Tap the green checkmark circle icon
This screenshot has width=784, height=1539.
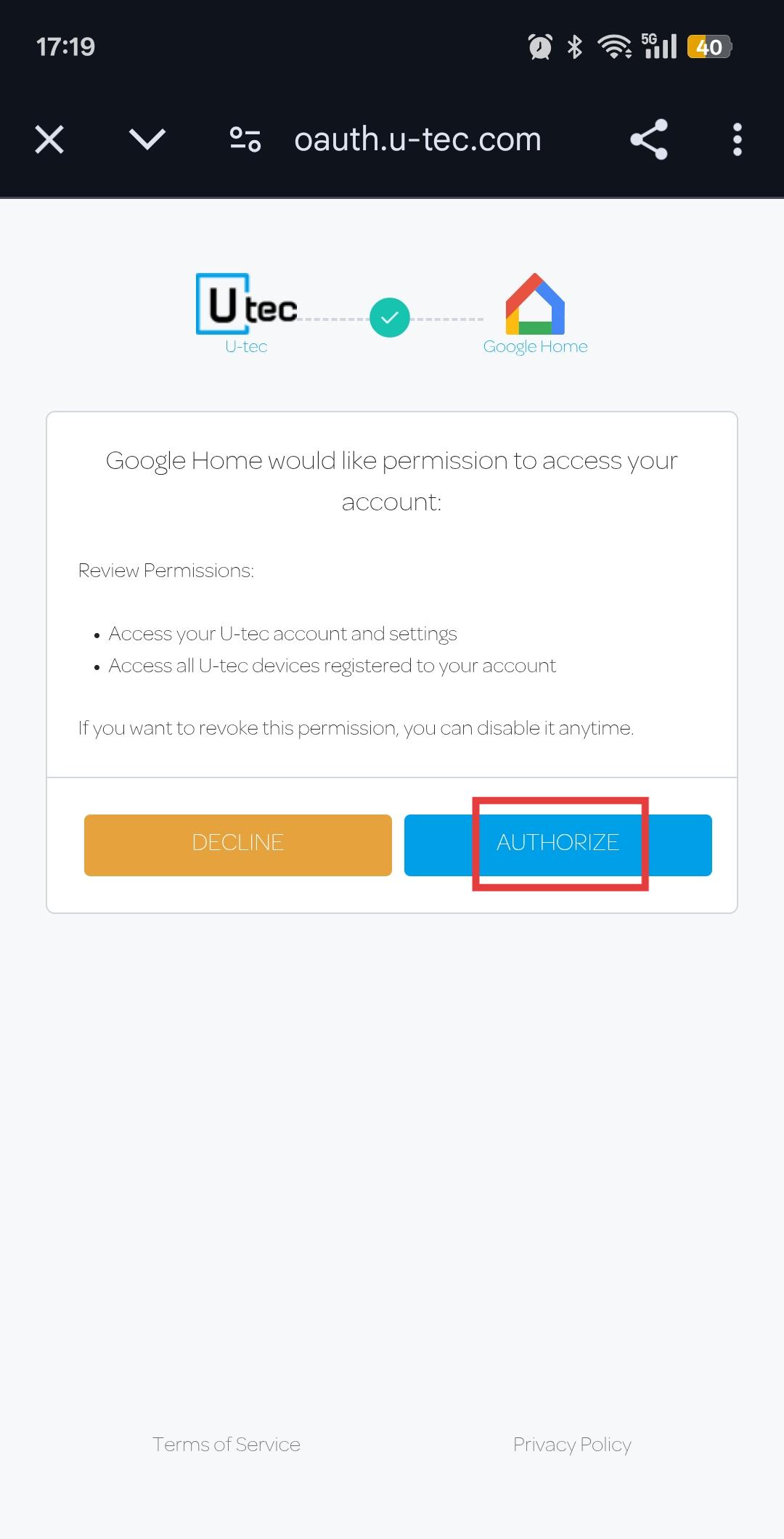390,318
